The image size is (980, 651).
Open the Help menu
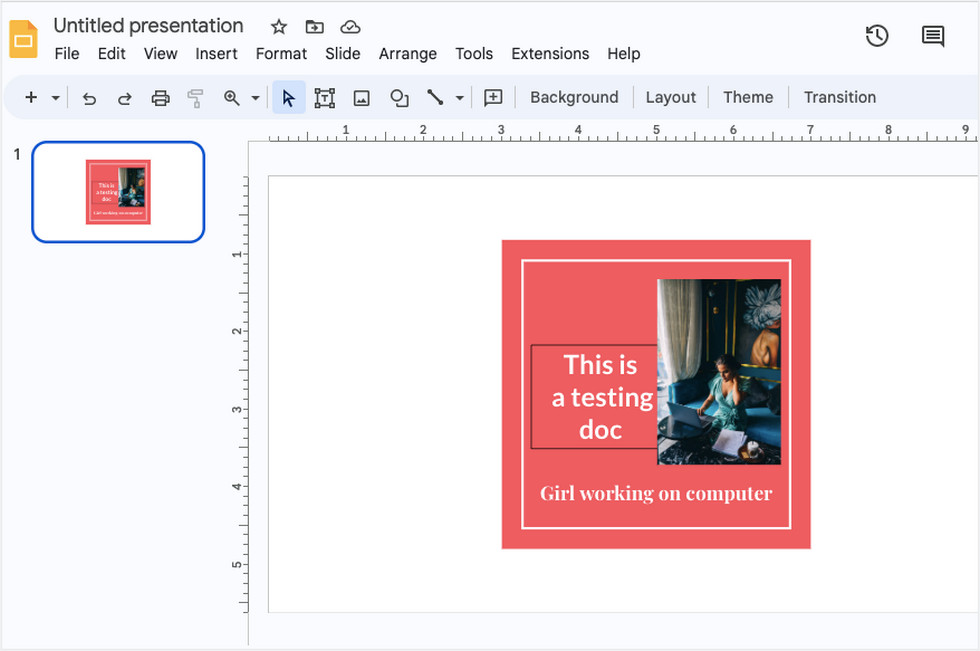tap(624, 54)
